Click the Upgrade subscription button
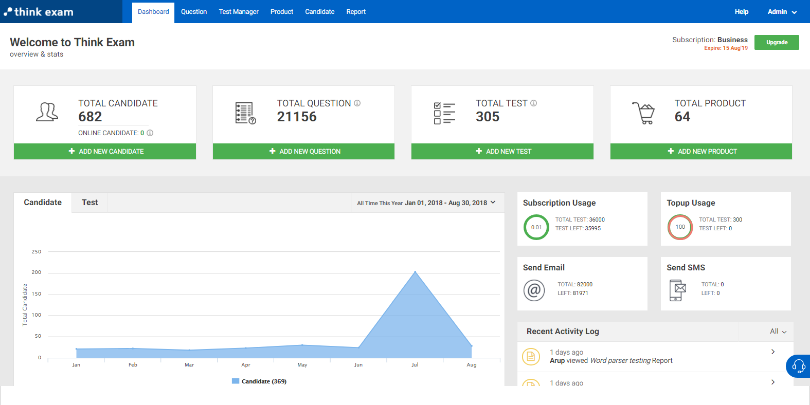810x405 pixels. tap(776, 42)
